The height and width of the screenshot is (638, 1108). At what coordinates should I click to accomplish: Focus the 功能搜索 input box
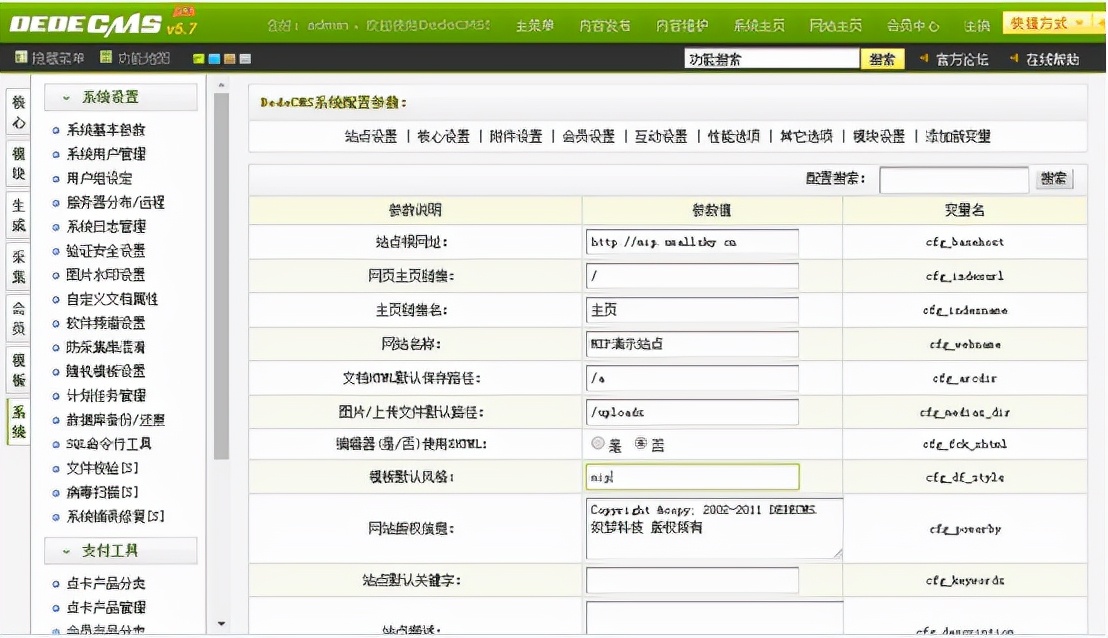pos(772,59)
